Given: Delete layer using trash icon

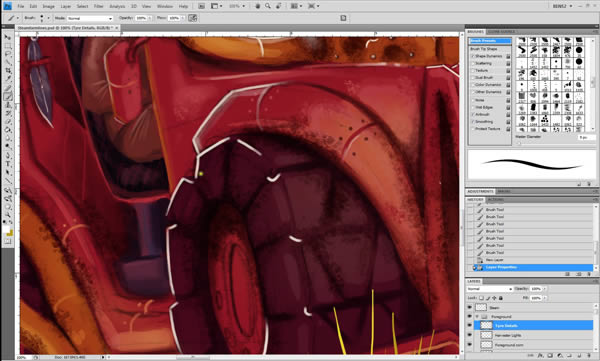Looking at the screenshot, I should (589, 356).
